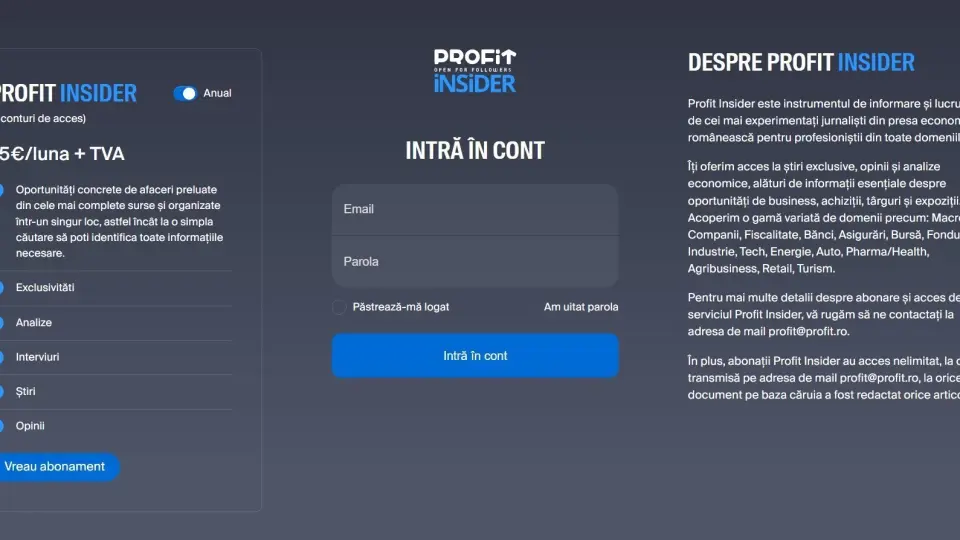Click the €/luna + TVA price text

coord(62,154)
